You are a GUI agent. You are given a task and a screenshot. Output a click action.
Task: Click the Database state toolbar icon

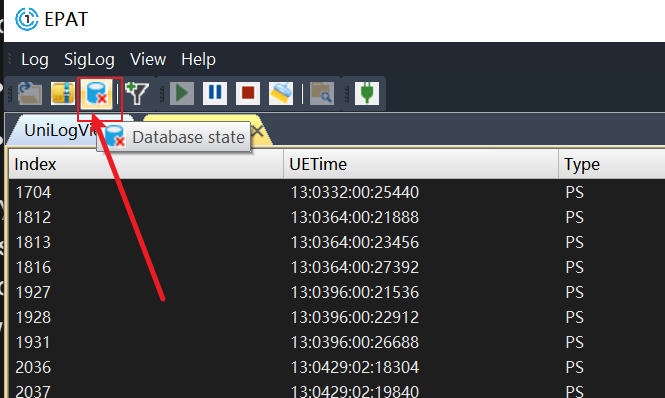(x=97, y=93)
